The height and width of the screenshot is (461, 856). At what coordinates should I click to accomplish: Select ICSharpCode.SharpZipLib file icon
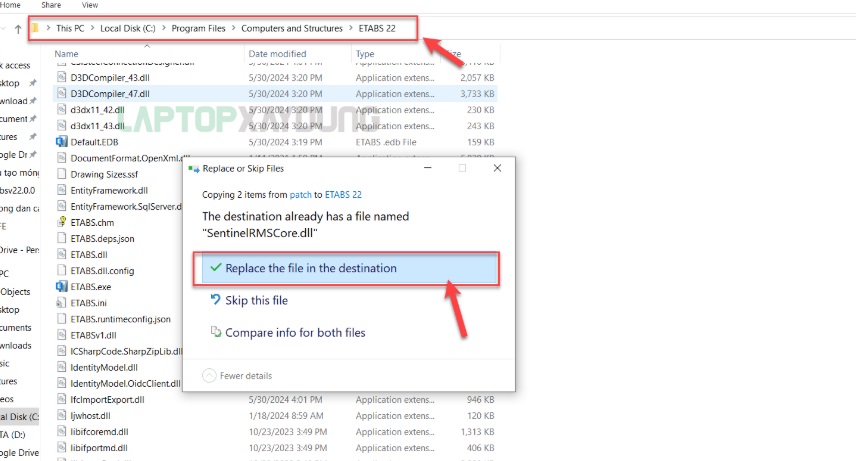point(62,351)
